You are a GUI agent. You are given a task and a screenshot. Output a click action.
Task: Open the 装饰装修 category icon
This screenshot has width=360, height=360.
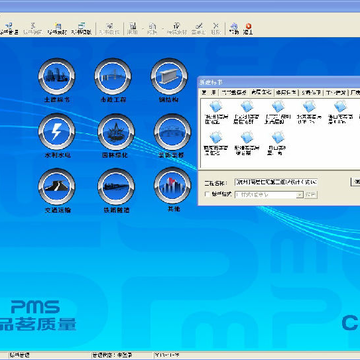tap(172, 132)
